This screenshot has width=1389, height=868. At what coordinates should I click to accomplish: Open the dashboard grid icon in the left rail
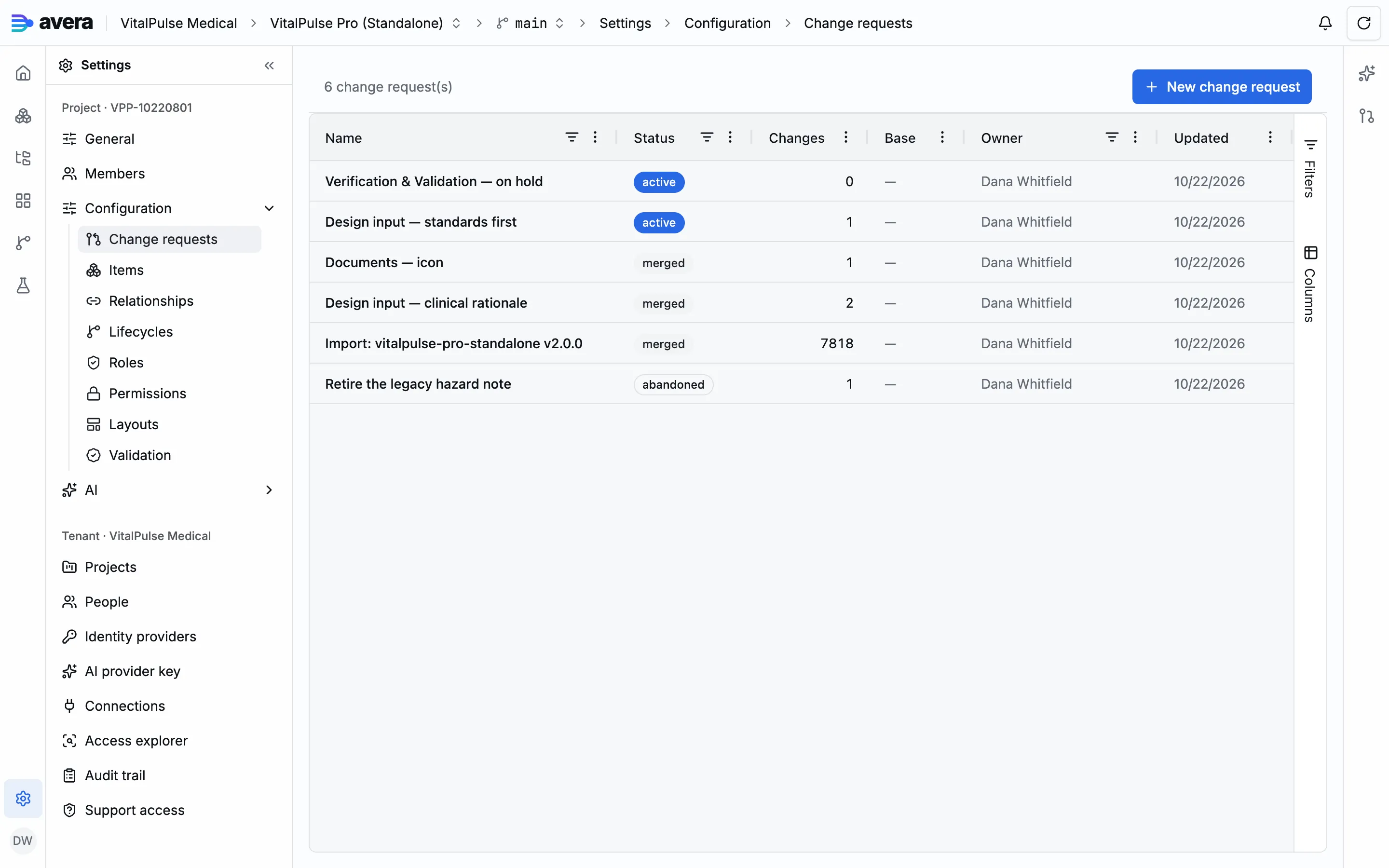tap(23, 201)
